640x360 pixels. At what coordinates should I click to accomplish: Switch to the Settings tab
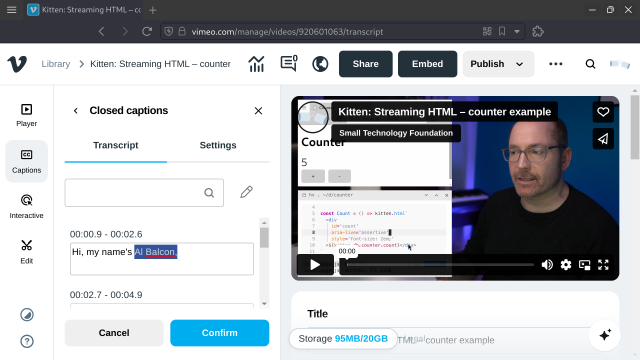pyautogui.click(x=218, y=145)
